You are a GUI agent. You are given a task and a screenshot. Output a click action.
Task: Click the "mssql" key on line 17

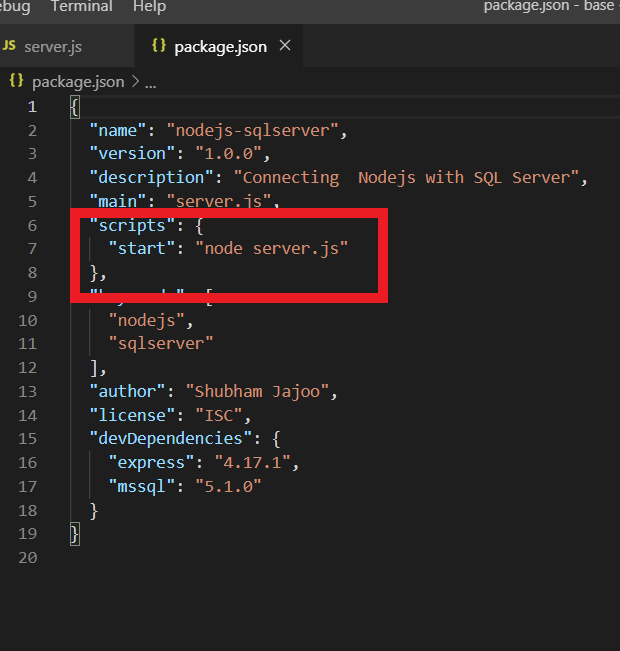[x=142, y=486]
